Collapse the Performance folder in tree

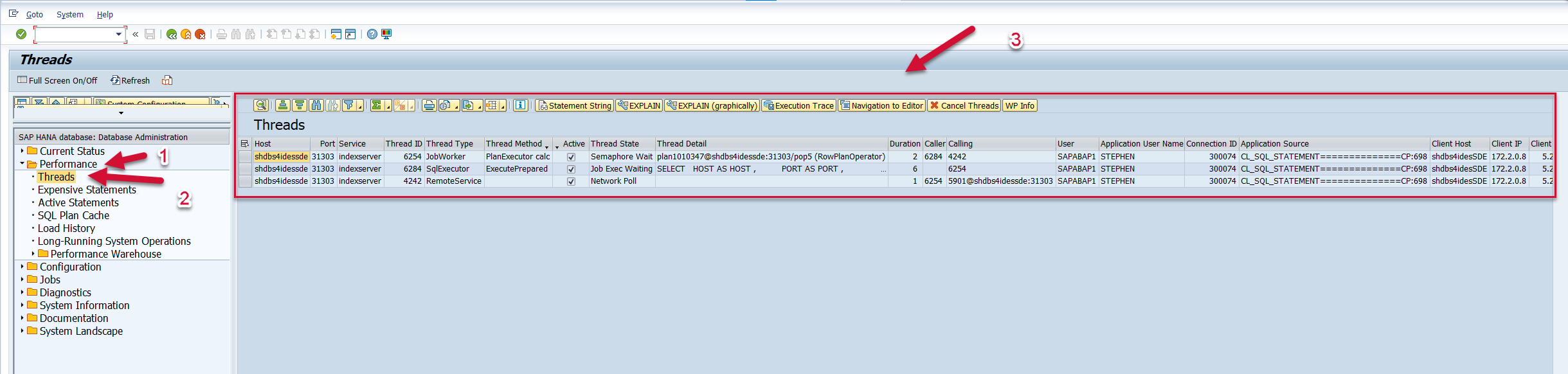(x=22, y=164)
